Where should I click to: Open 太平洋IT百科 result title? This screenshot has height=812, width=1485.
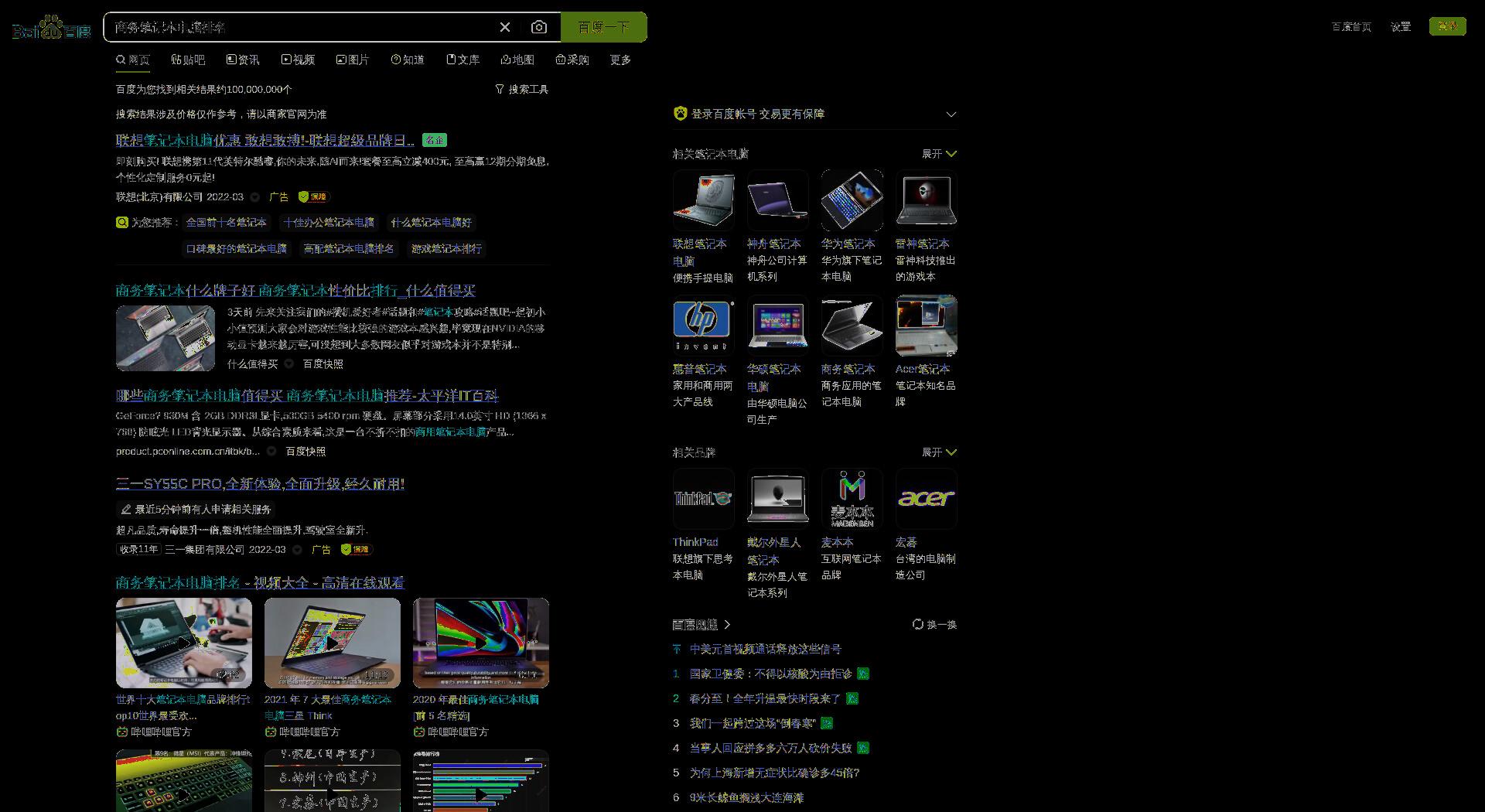[x=307, y=396]
